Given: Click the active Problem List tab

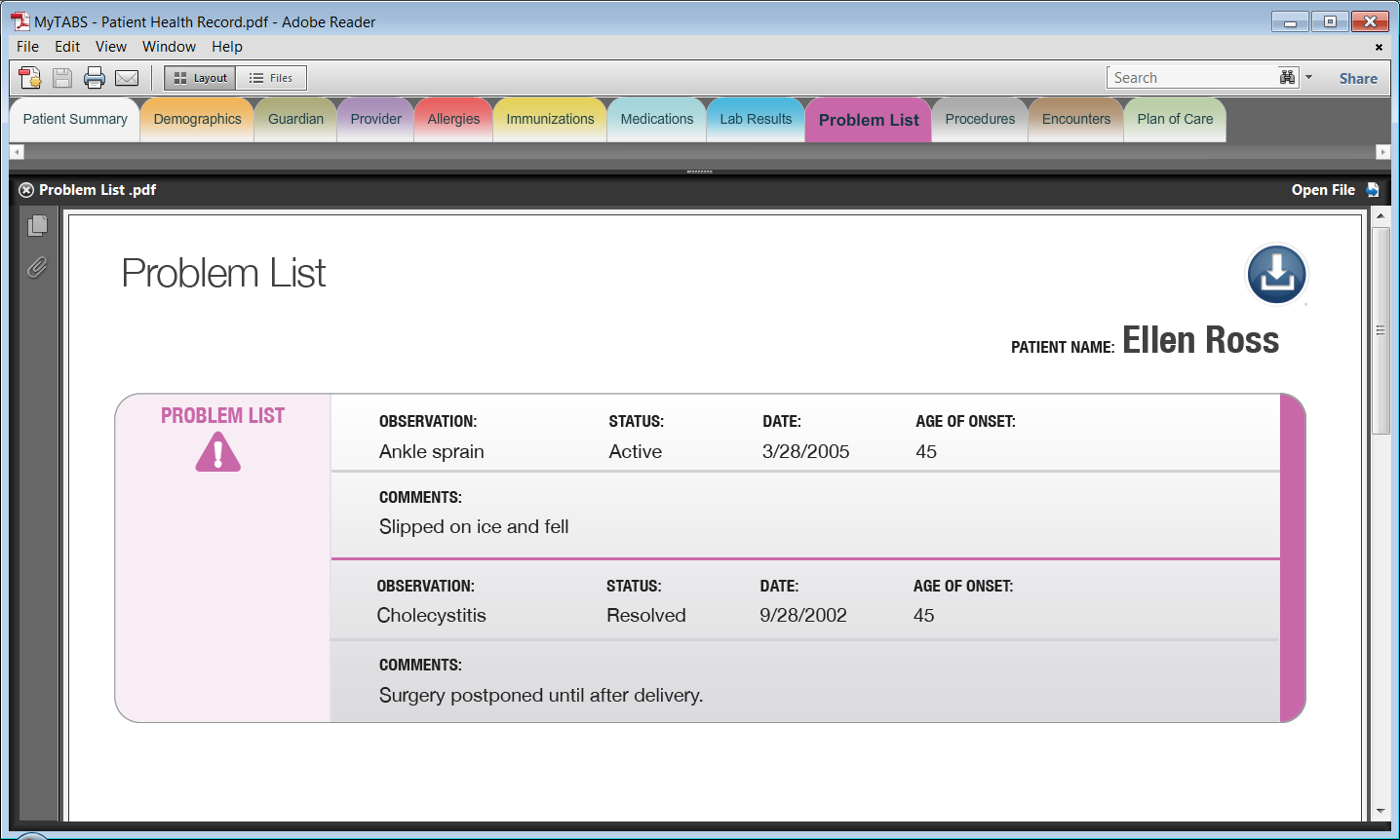Looking at the screenshot, I should click(x=869, y=120).
